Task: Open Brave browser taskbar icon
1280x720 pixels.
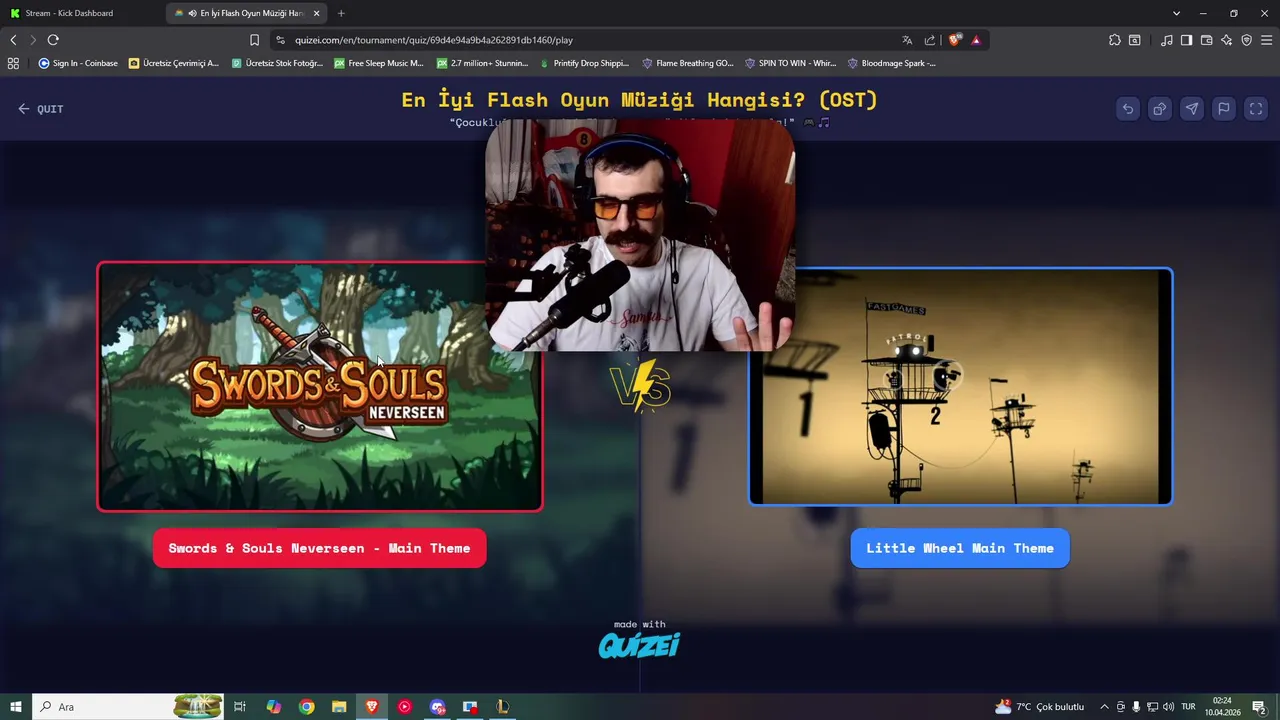Action: (x=372, y=707)
